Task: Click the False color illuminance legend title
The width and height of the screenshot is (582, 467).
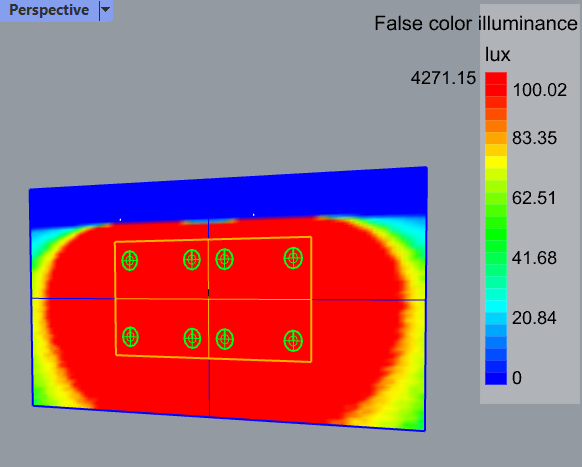Action: (476, 24)
